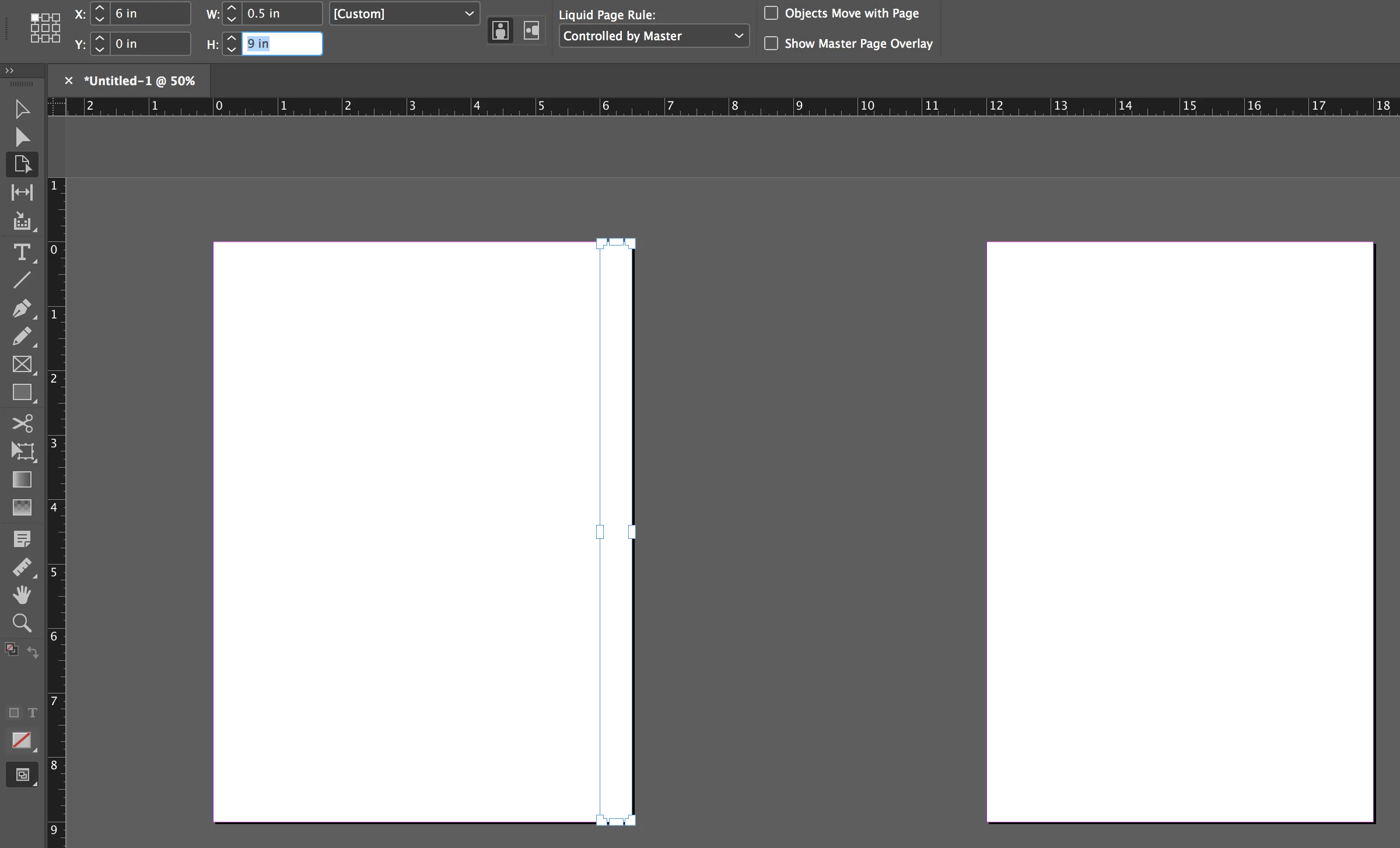Expand the collapsed tools panel arrows

[x=9, y=71]
